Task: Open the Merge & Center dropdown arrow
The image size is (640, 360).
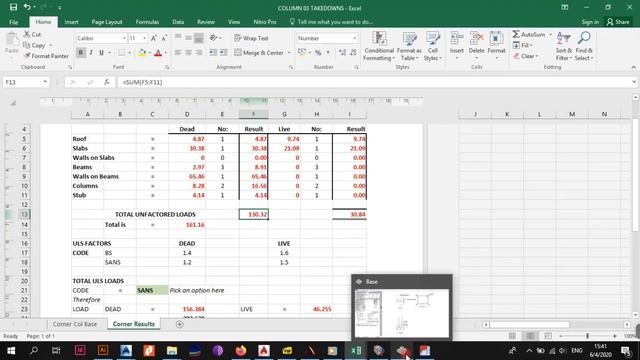Action: (289, 53)
